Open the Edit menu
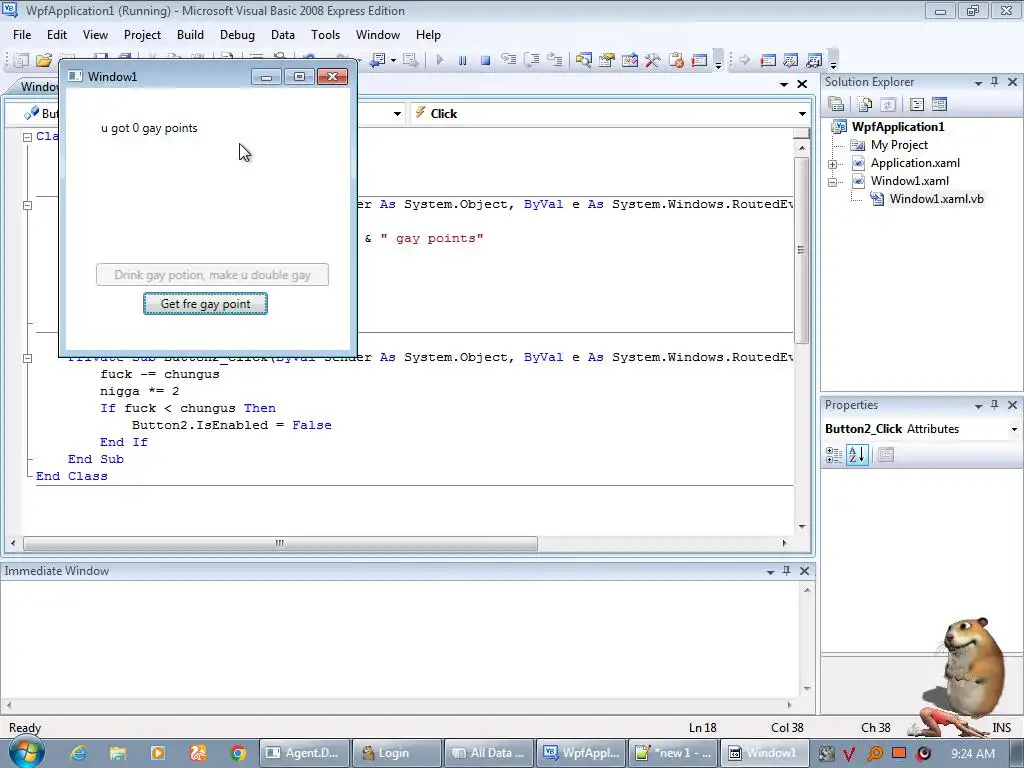Screen dimensions: 1024x768 (x=57, y=35)
